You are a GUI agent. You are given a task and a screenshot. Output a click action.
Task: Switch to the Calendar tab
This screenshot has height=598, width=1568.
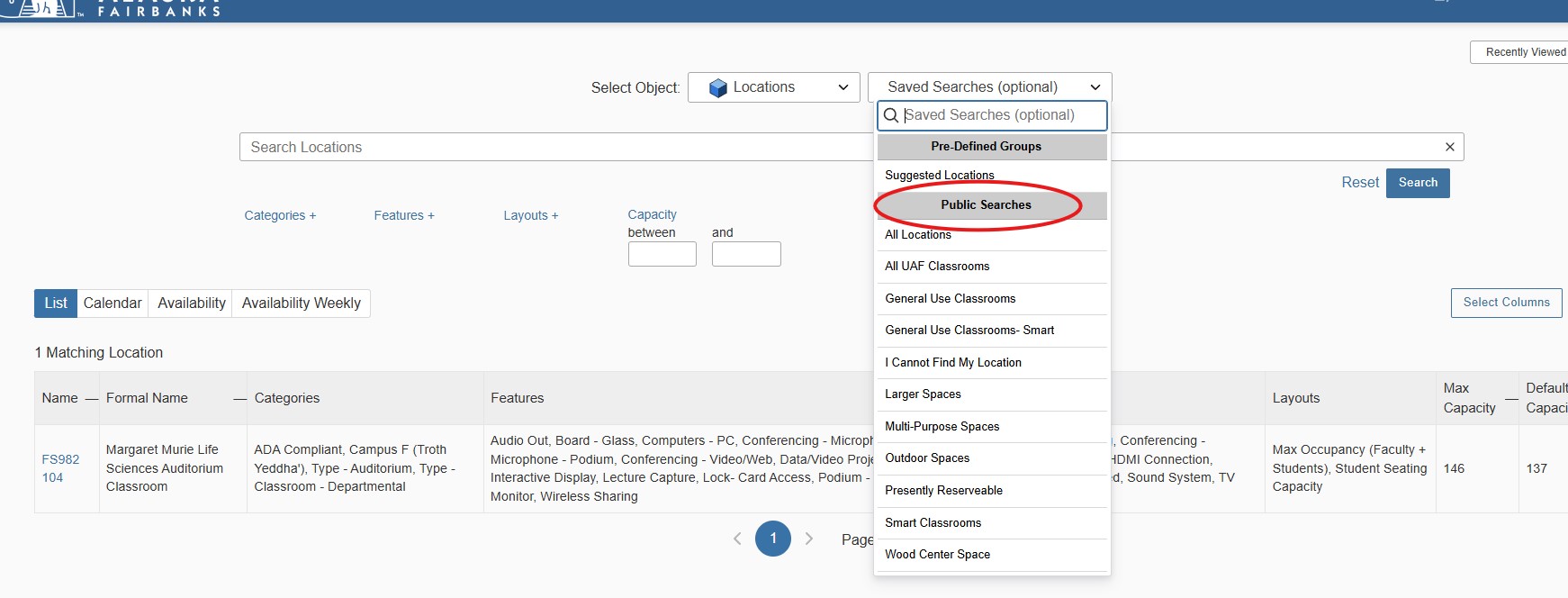pos(113,304)
